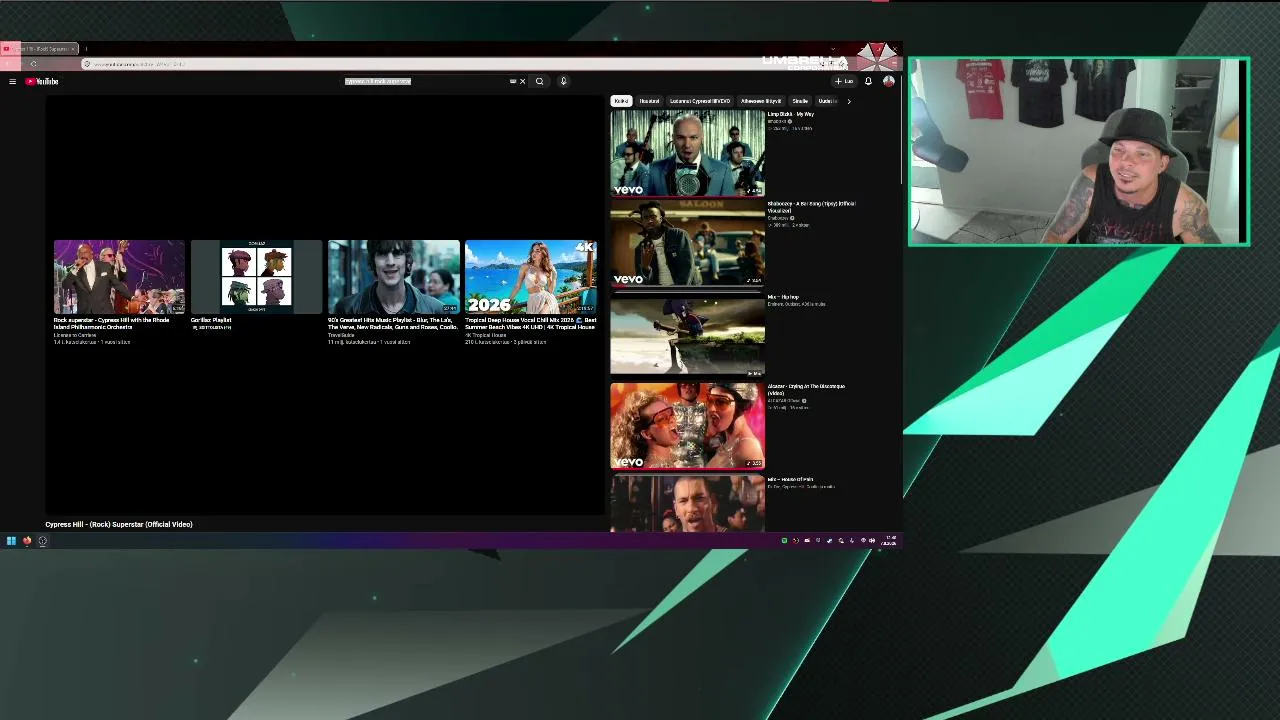Open Limp Bizkit My Way thumbnail

pos(688,153)
